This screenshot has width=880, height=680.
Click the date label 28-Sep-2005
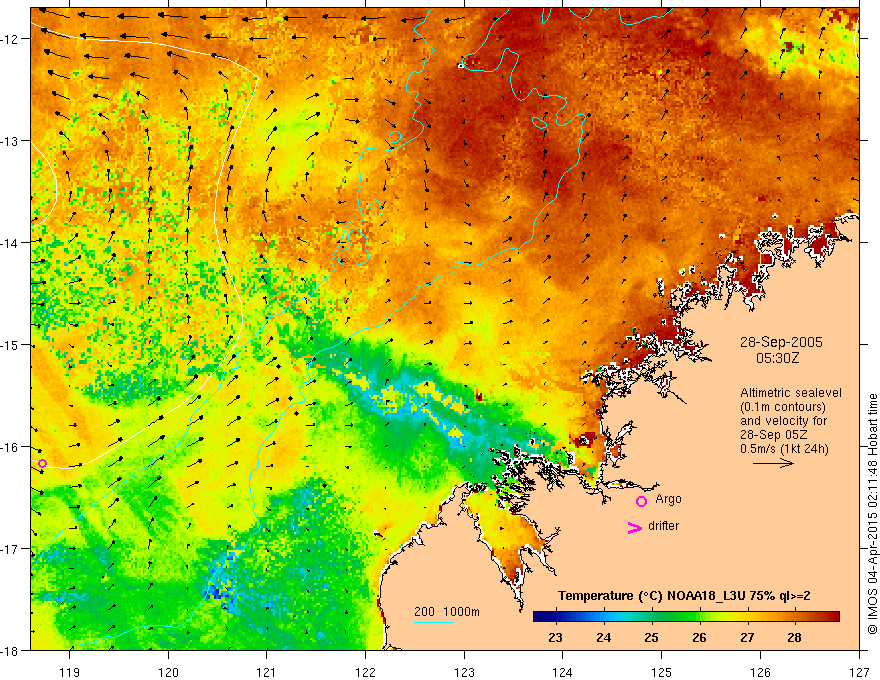[781, 342]
